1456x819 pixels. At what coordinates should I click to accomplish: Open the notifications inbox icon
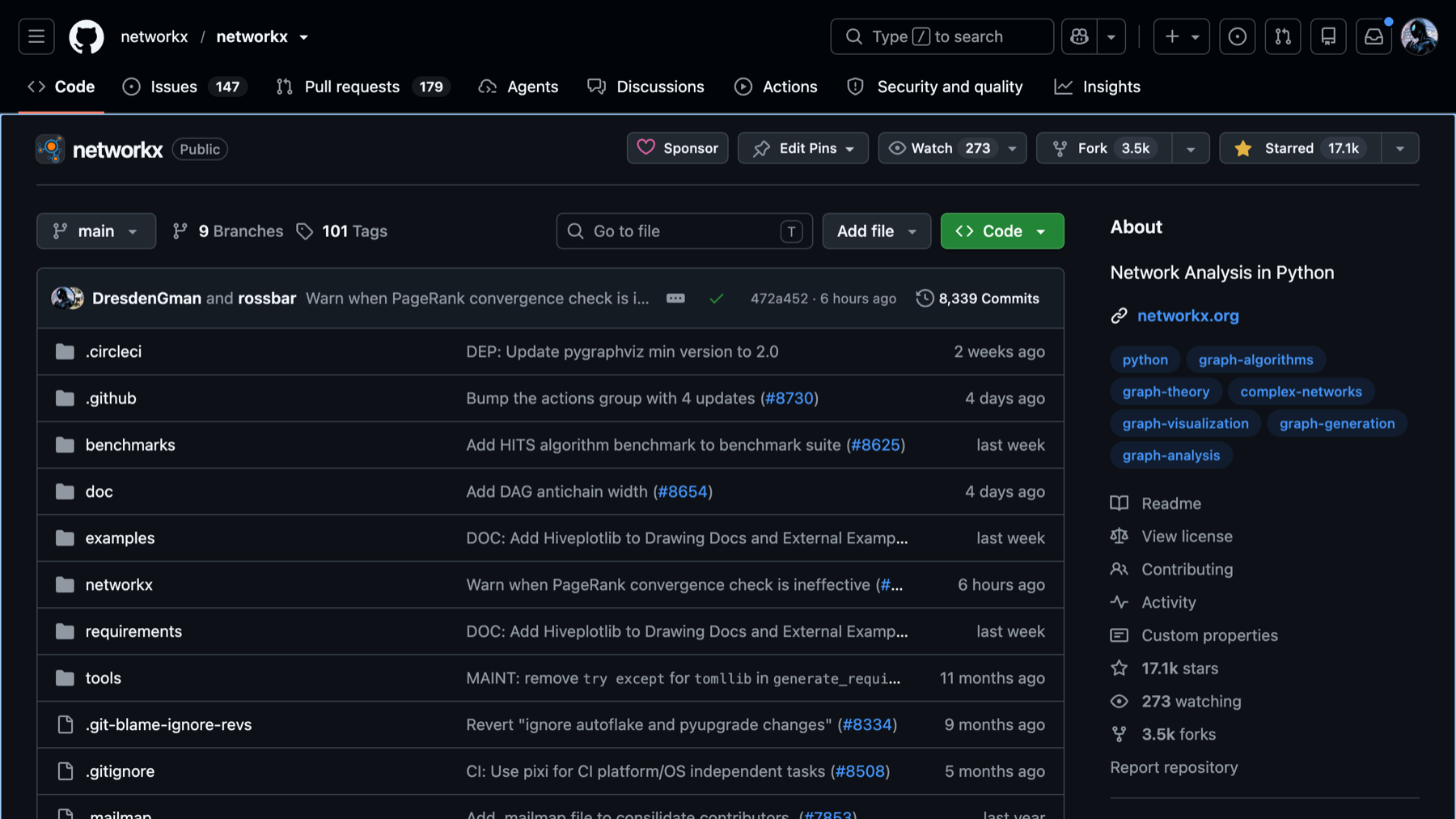1373,36
